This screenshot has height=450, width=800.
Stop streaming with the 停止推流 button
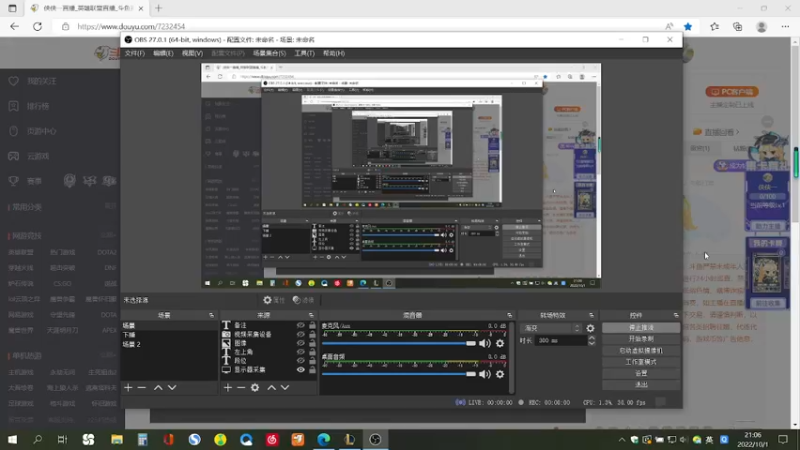[x=641, y=328]
